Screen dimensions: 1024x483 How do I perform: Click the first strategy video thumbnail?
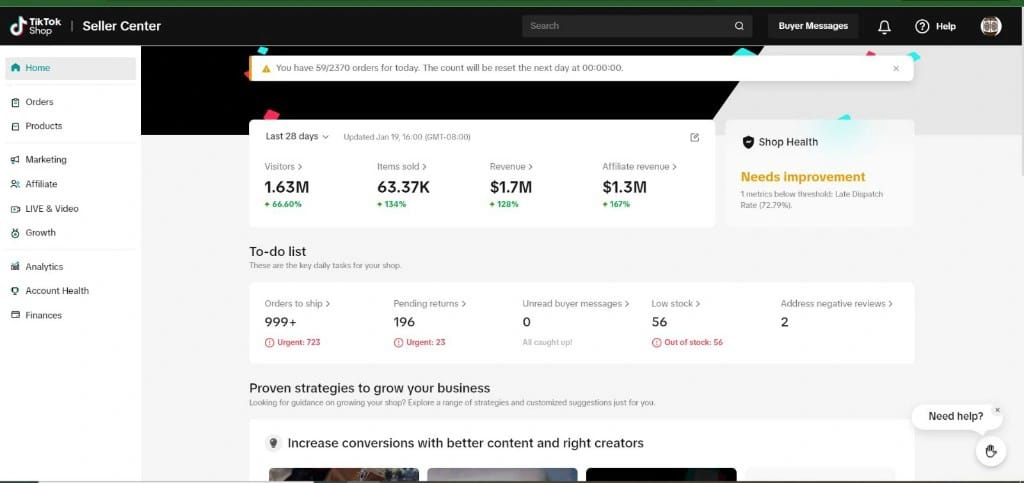(x=344, y=475)
